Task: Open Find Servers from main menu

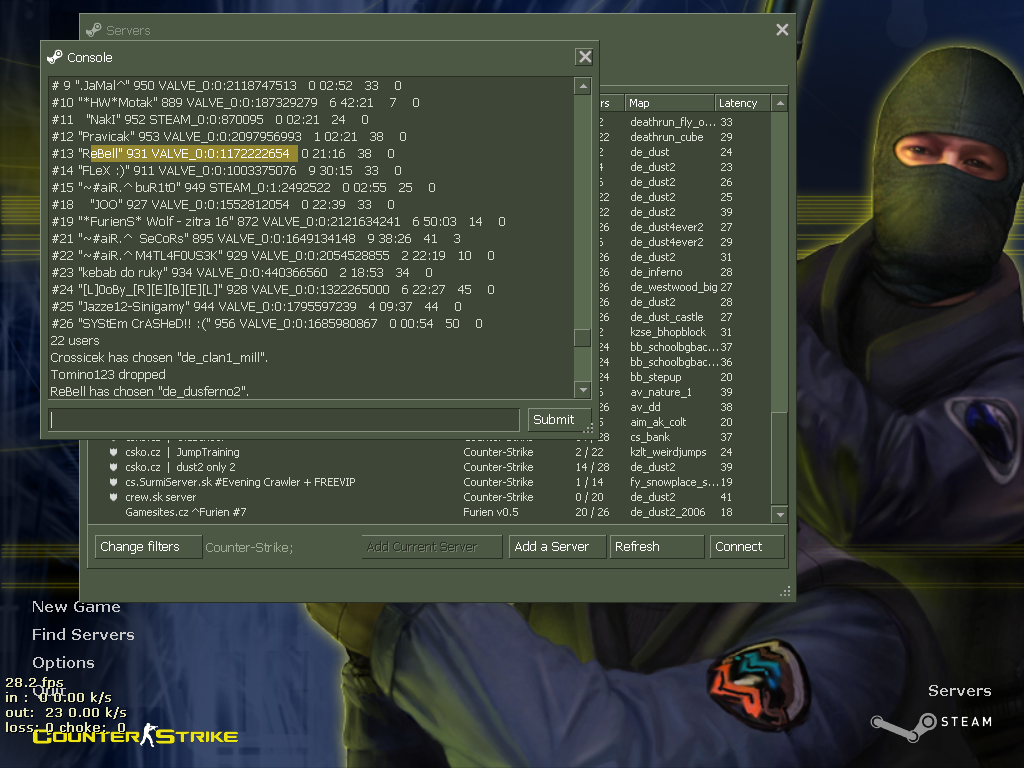Action: pos(83,635)
